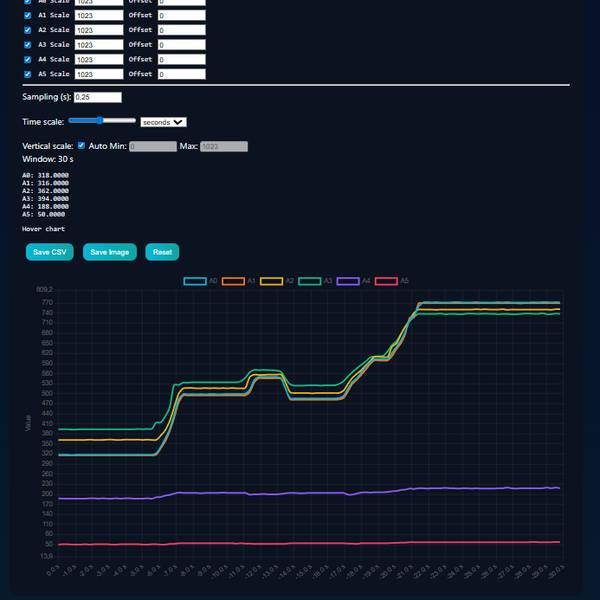Viewport: 600px width, 600px height.
Task: Click the A5 Scale input field
Action: [99, 74]
